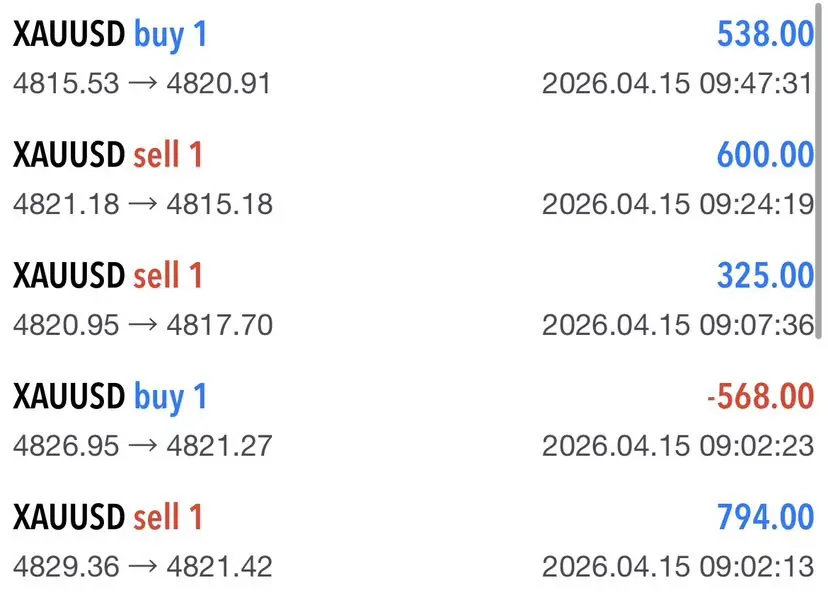Open the XAUUSD sell trade with 325.00 profit
Image resolution: width=828 pixels, height=614 pixels.
click(413, 300)
